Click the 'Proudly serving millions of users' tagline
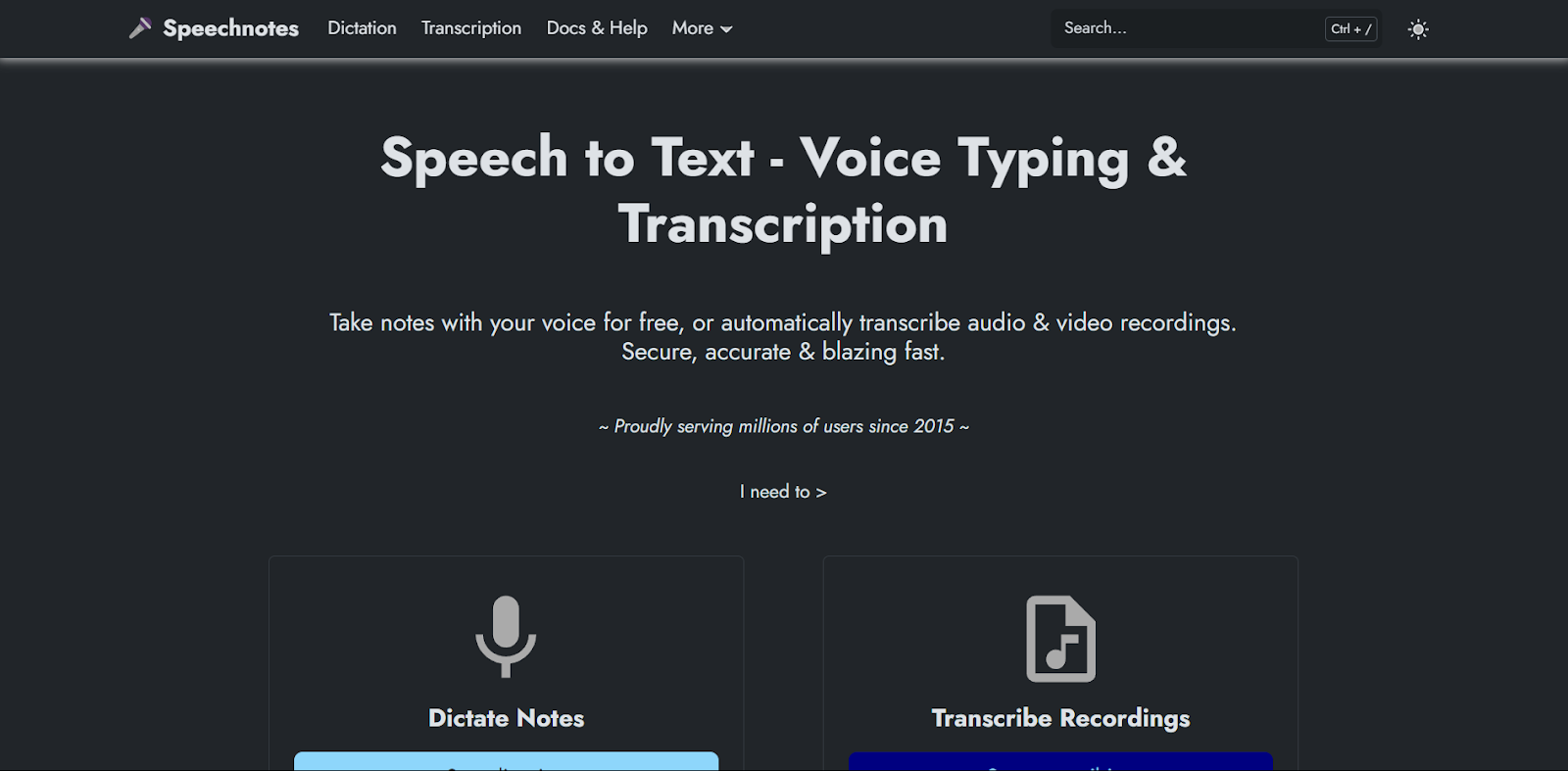The height and width of the screenshot is (771, 1568). tap(783, 426)
